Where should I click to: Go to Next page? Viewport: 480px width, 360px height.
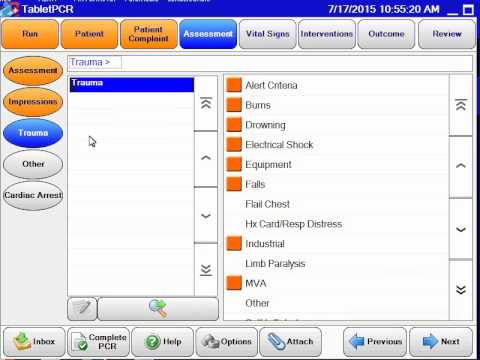pos(441,342)
